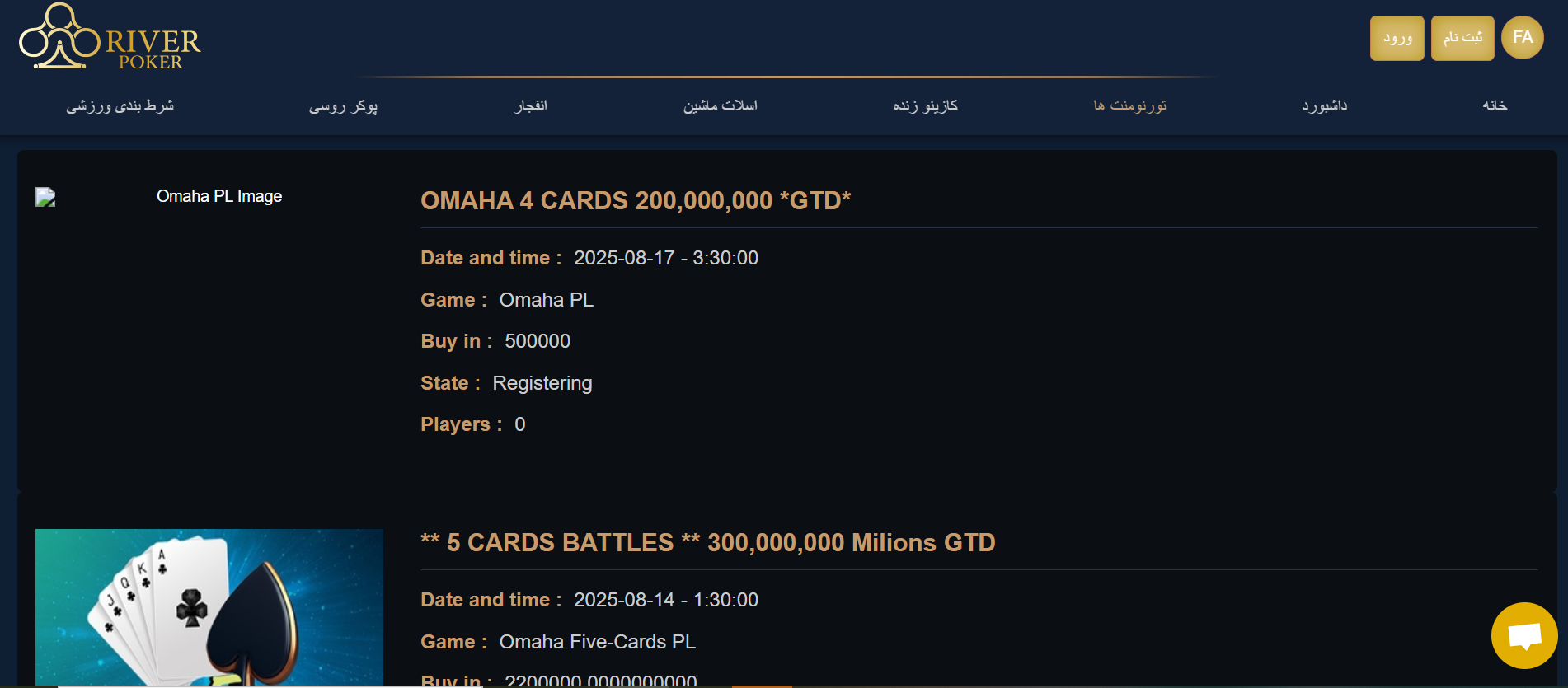
Task: Open the خانه home menu item
Action: [1494, 105]
